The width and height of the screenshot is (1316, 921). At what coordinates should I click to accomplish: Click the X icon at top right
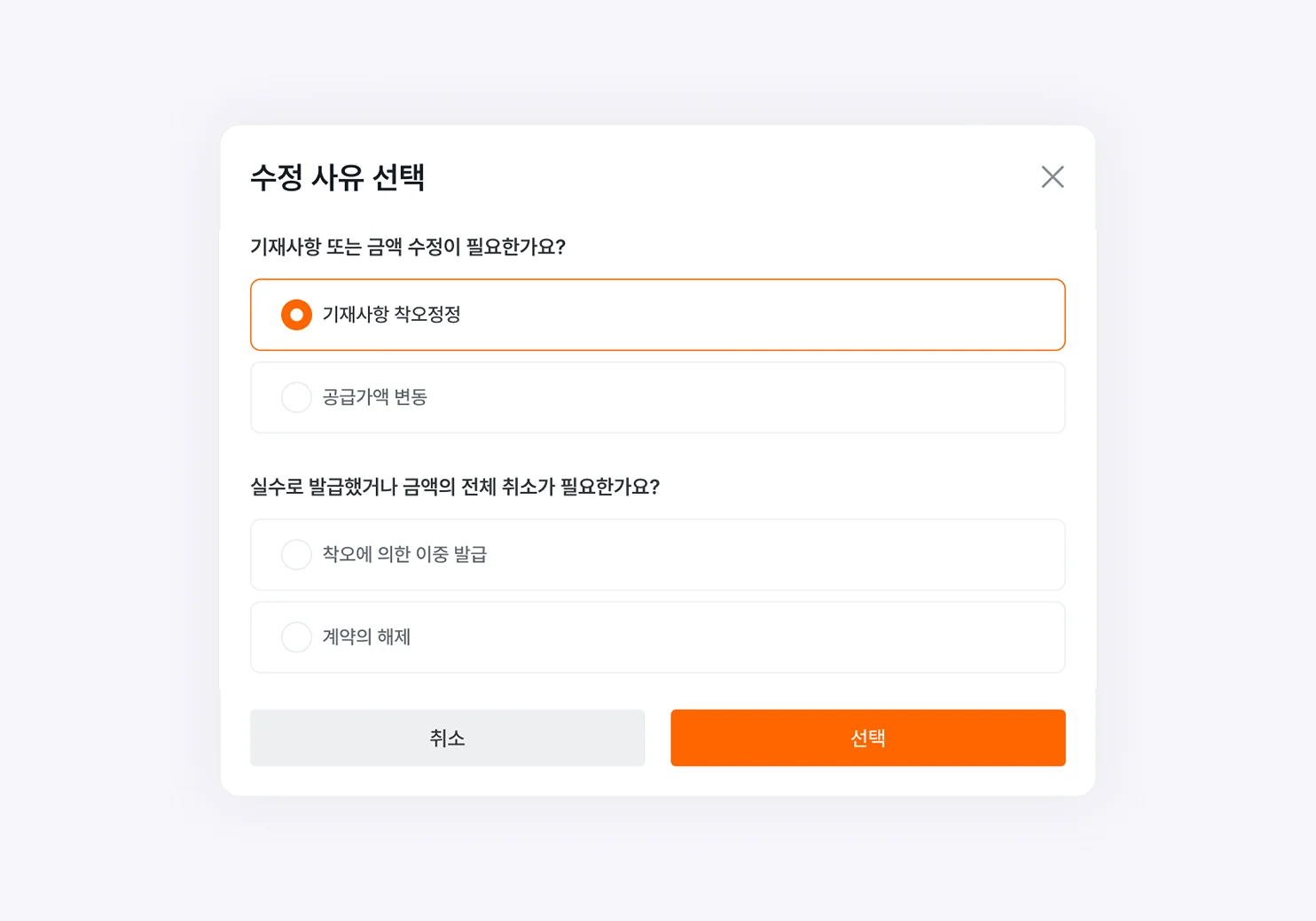(x=1053, y=176)
